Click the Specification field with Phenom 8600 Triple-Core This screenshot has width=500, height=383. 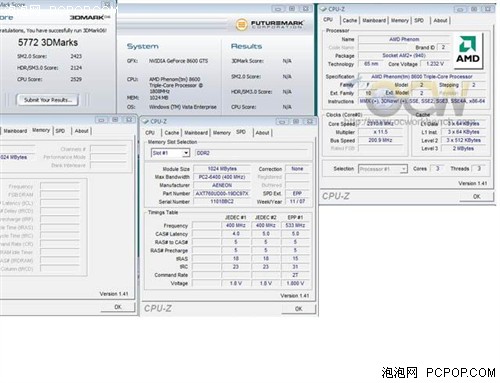click(422, 76)
